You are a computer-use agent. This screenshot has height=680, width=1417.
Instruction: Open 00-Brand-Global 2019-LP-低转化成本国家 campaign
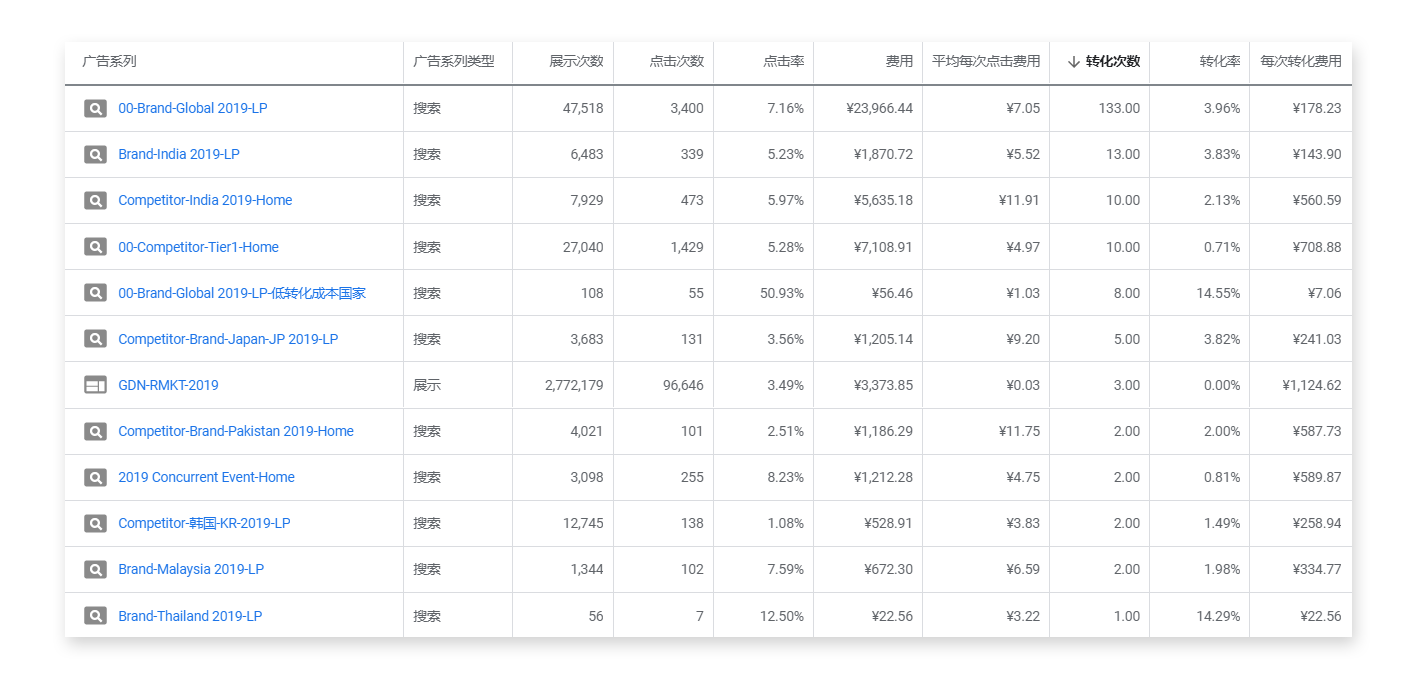[x=242, y=293]
